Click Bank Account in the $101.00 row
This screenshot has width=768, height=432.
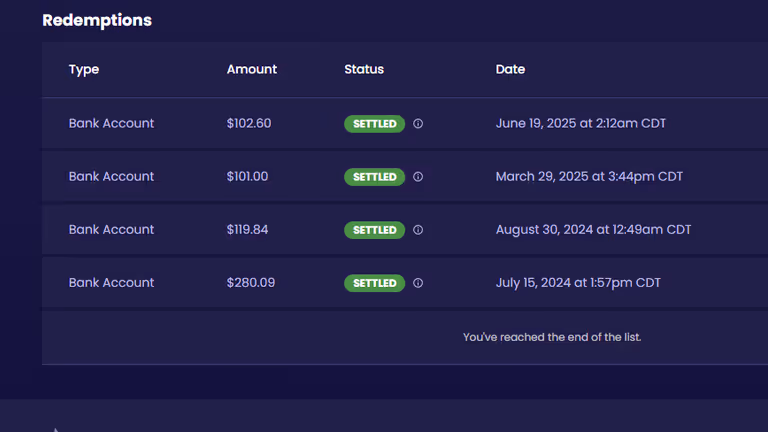click(x=111, y=176)
